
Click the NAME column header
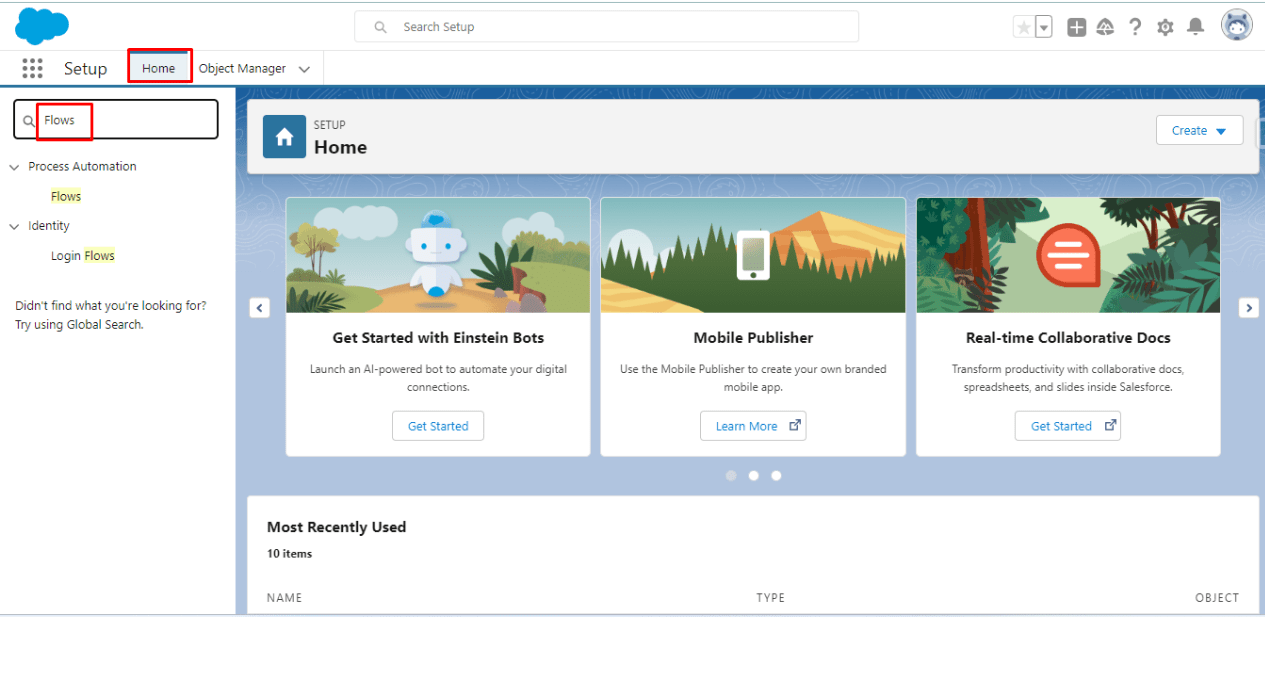tap(284, 598)
